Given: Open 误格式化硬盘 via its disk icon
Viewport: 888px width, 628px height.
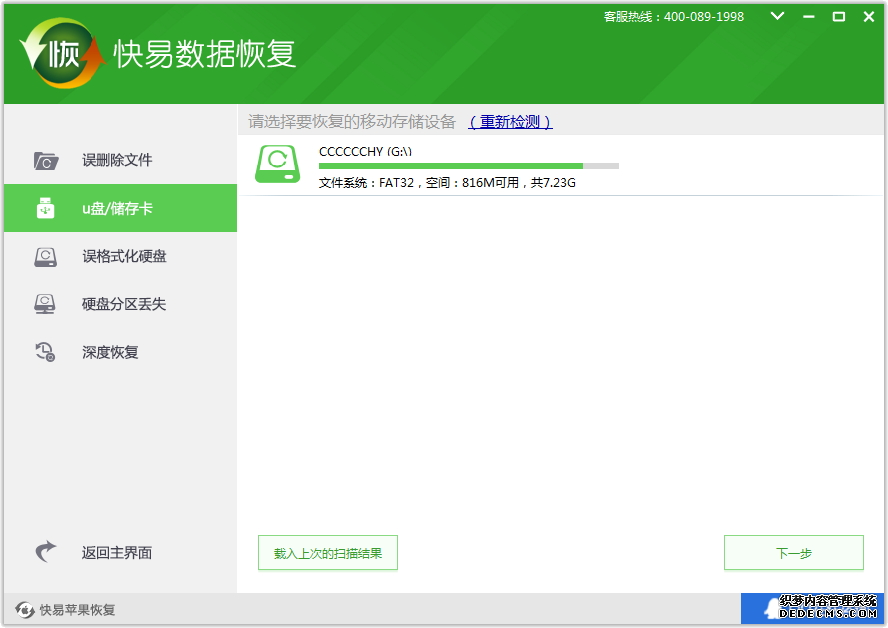Looking at the screenshot, I should 46,257.
